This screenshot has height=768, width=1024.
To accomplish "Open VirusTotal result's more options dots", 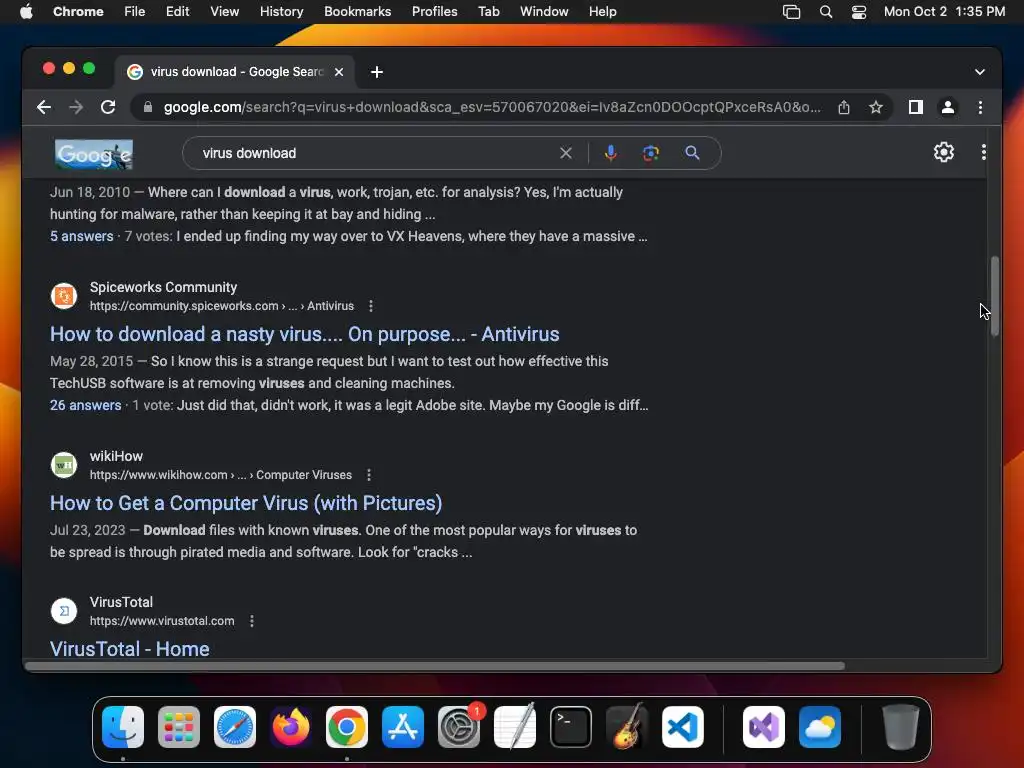I will point(252,621).
